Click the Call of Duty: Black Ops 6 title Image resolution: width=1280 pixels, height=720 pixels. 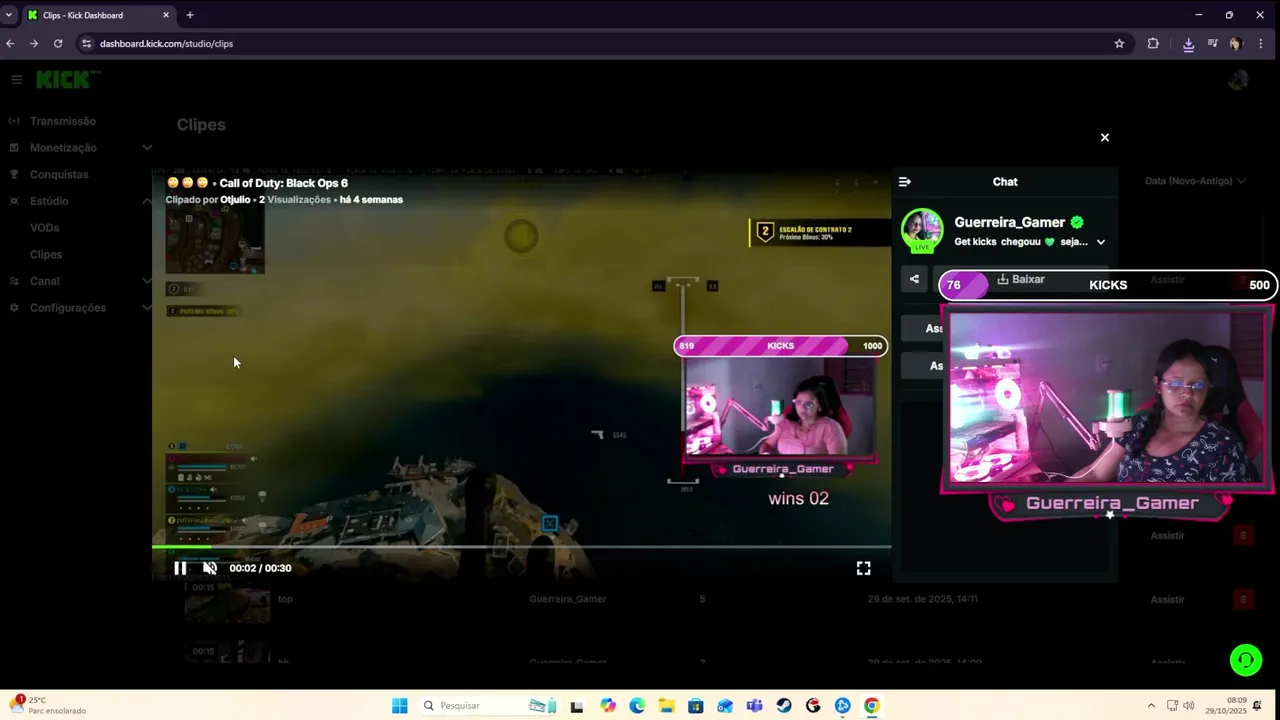click(284, 183)
